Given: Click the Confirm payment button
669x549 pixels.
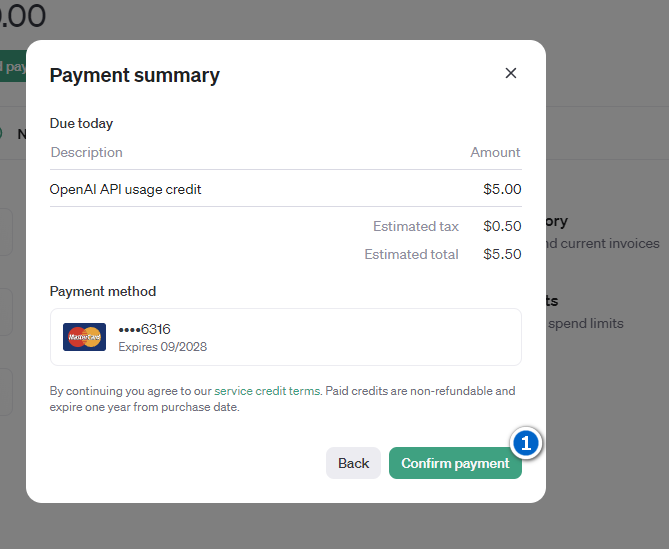Looking at the screenshot, I should (x=455, y=463).
